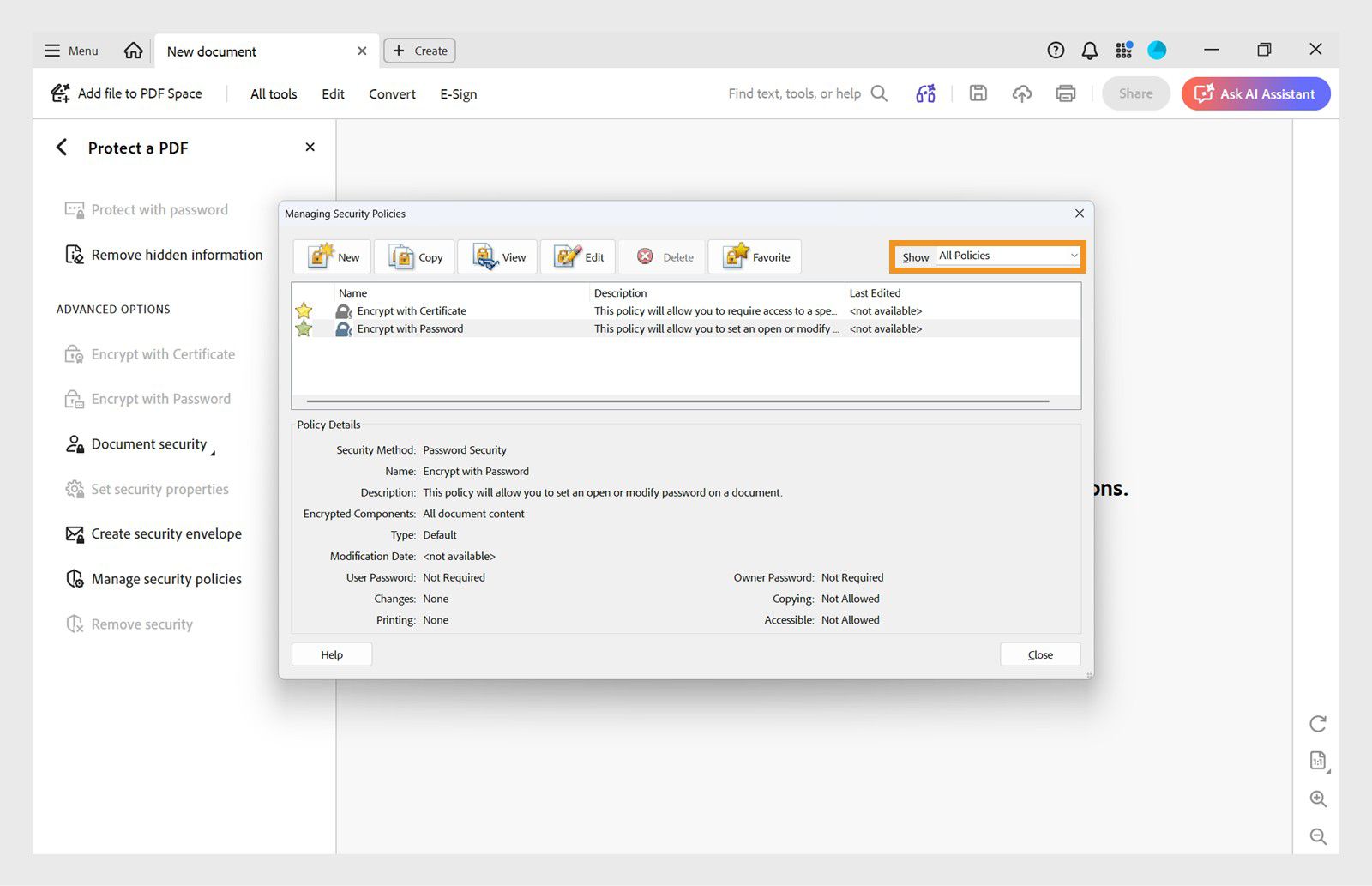Click the zoom out magnifier icon
Viewport: 1372px width, 886px height.
coord(1318,836)
